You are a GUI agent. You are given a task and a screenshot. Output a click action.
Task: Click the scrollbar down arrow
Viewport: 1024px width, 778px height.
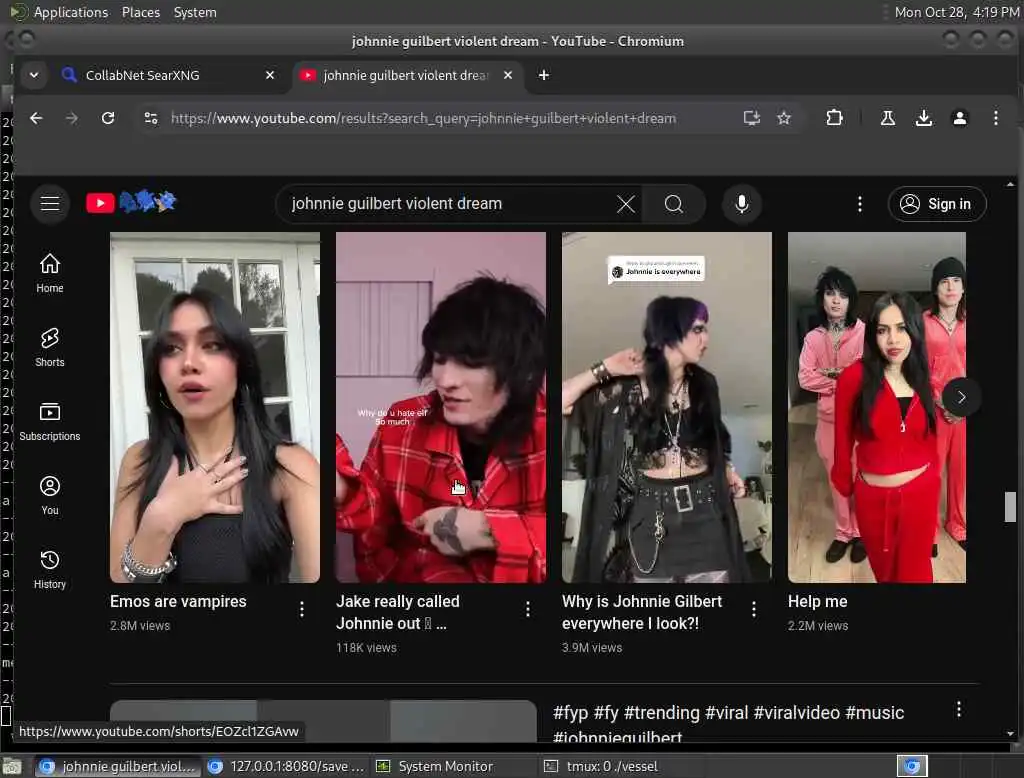coord(1010,733)
